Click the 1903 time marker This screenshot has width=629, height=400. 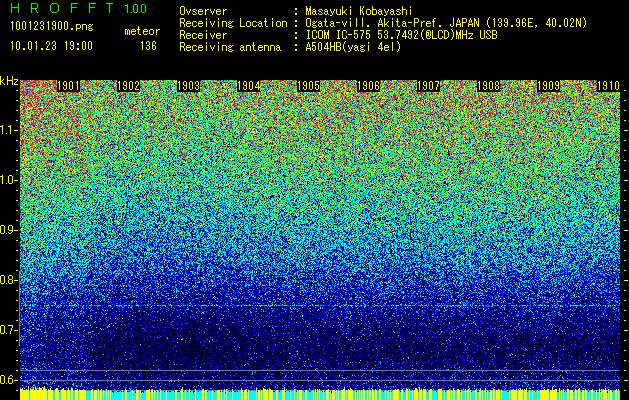(x=189, y=86)
